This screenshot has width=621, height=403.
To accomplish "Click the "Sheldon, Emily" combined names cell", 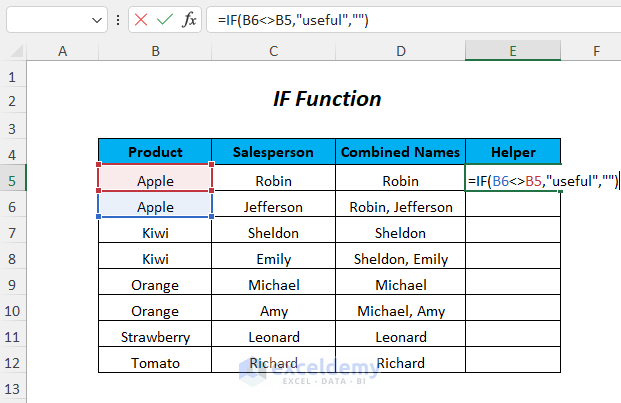I will click(400, 259).
